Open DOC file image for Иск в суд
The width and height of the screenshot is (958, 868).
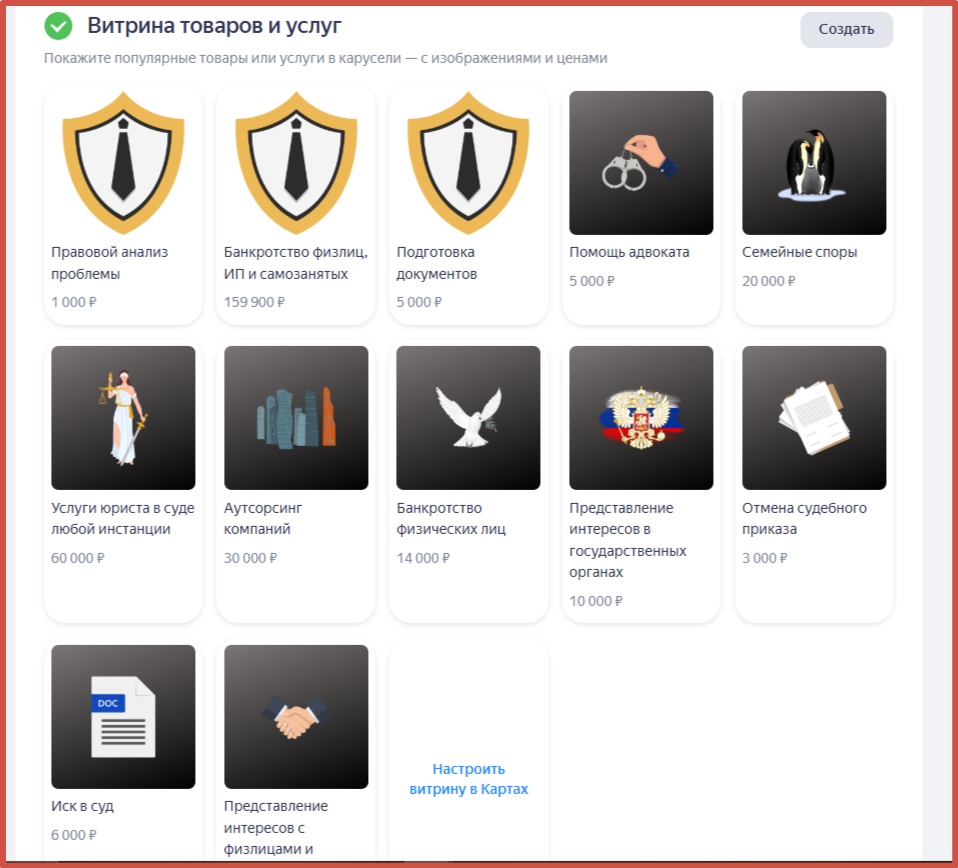(123, 717)
